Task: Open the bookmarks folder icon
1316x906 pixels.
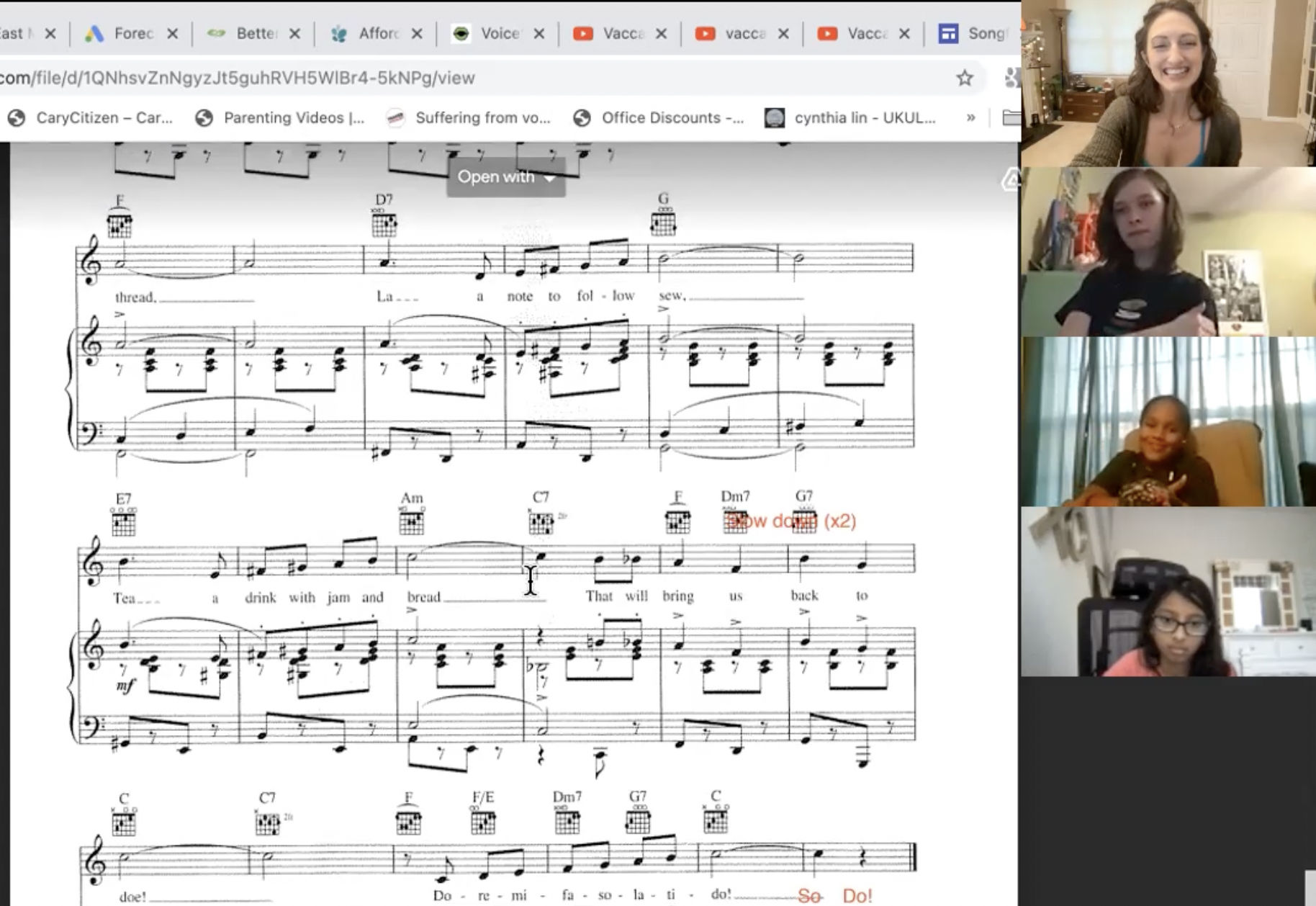Action: point(1011,117)
